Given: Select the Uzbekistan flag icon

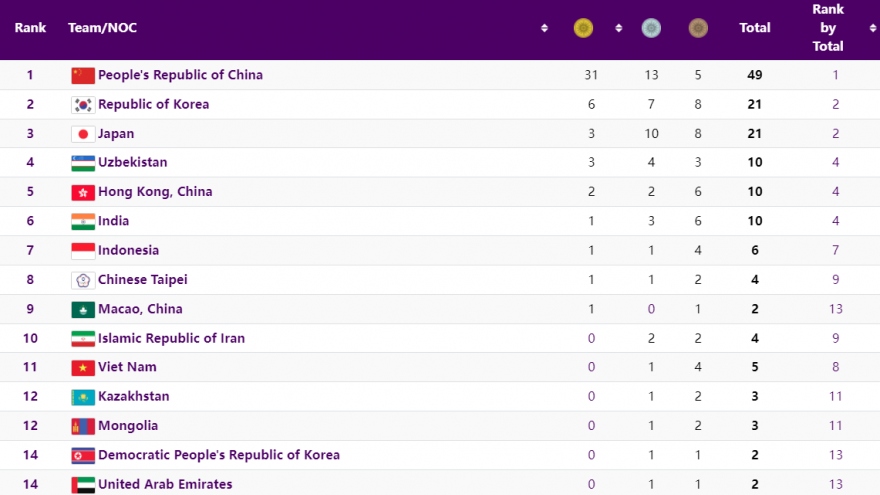Looking at the screenshot, I should tap(83, 163).
